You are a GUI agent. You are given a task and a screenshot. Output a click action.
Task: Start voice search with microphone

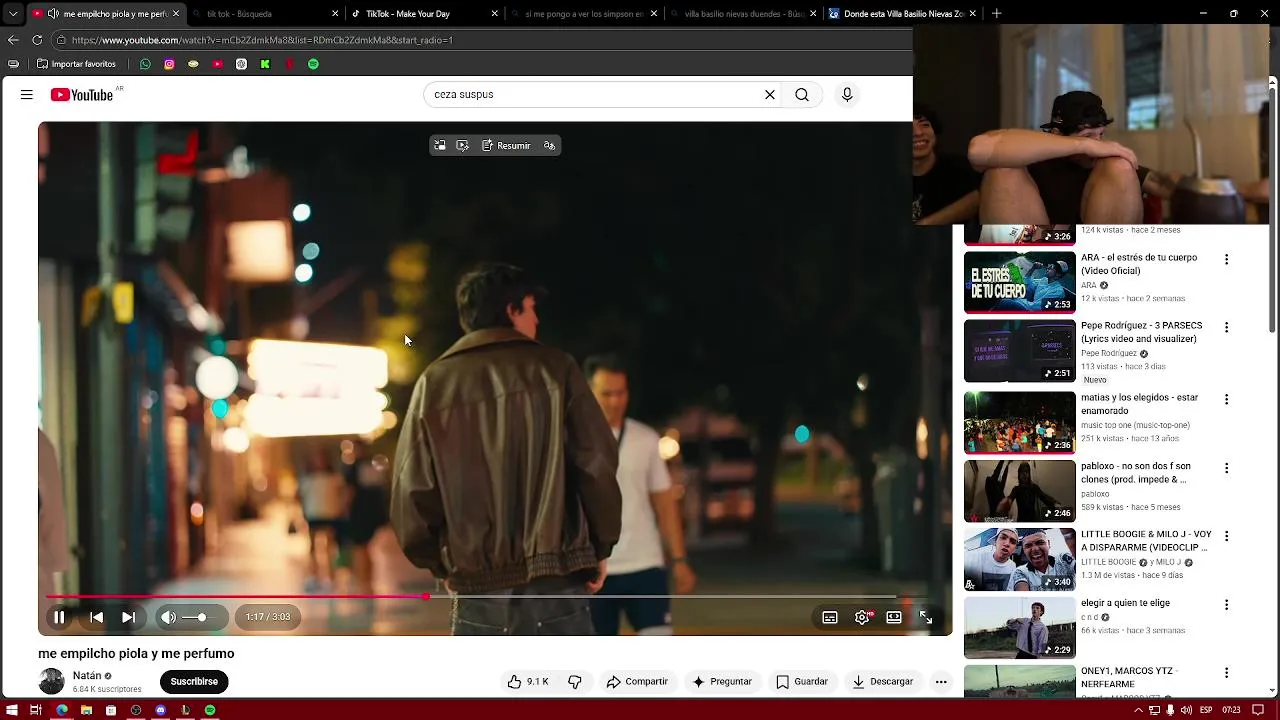coord(847,94)
